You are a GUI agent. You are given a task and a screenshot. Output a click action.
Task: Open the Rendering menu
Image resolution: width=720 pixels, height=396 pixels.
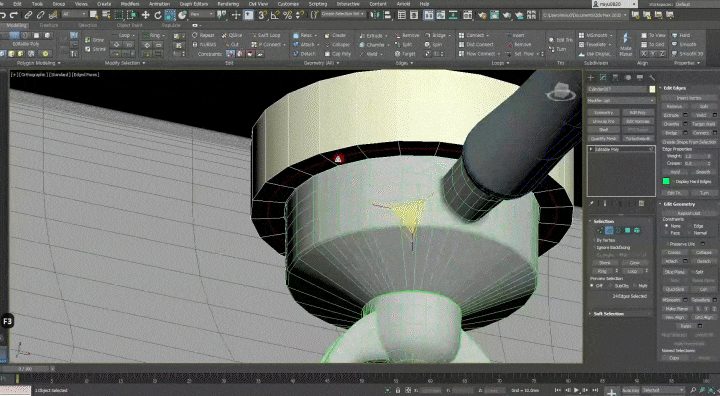pyautogui.click(x=228, y=4)
